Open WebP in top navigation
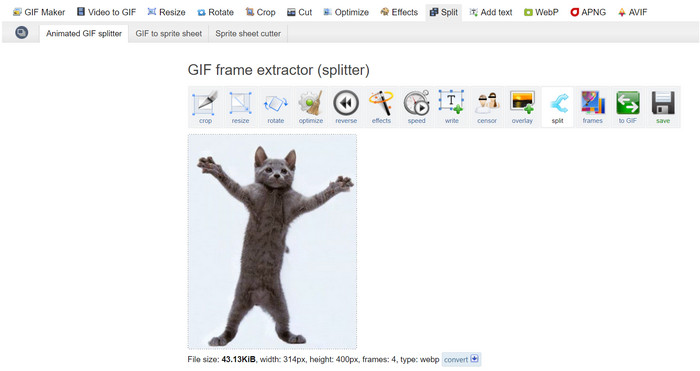Image resolution: width=700 pixels, height=371 pixels. [541, 12]
